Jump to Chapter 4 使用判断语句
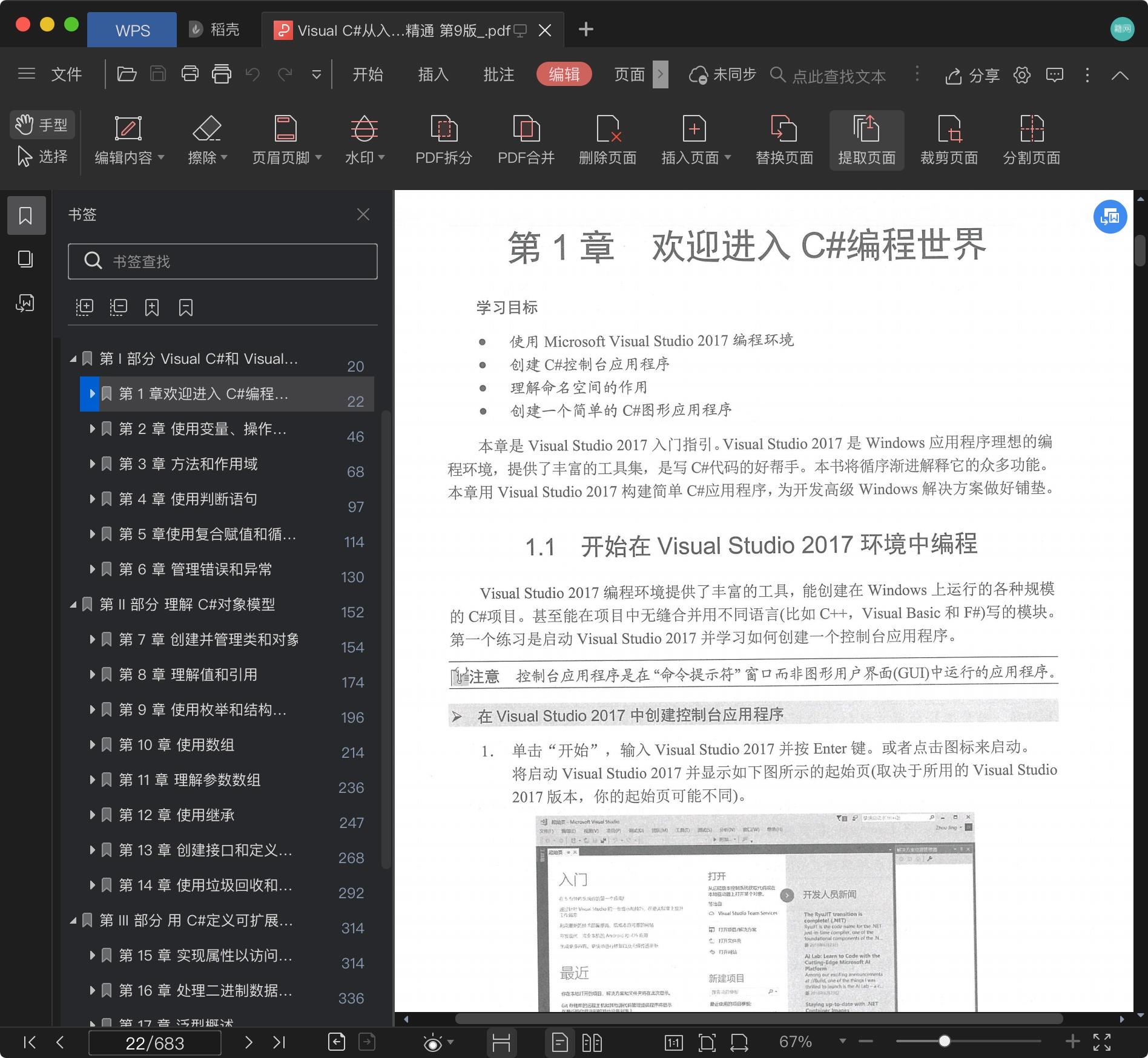The image size is (1148, 1058). (188, 499)
